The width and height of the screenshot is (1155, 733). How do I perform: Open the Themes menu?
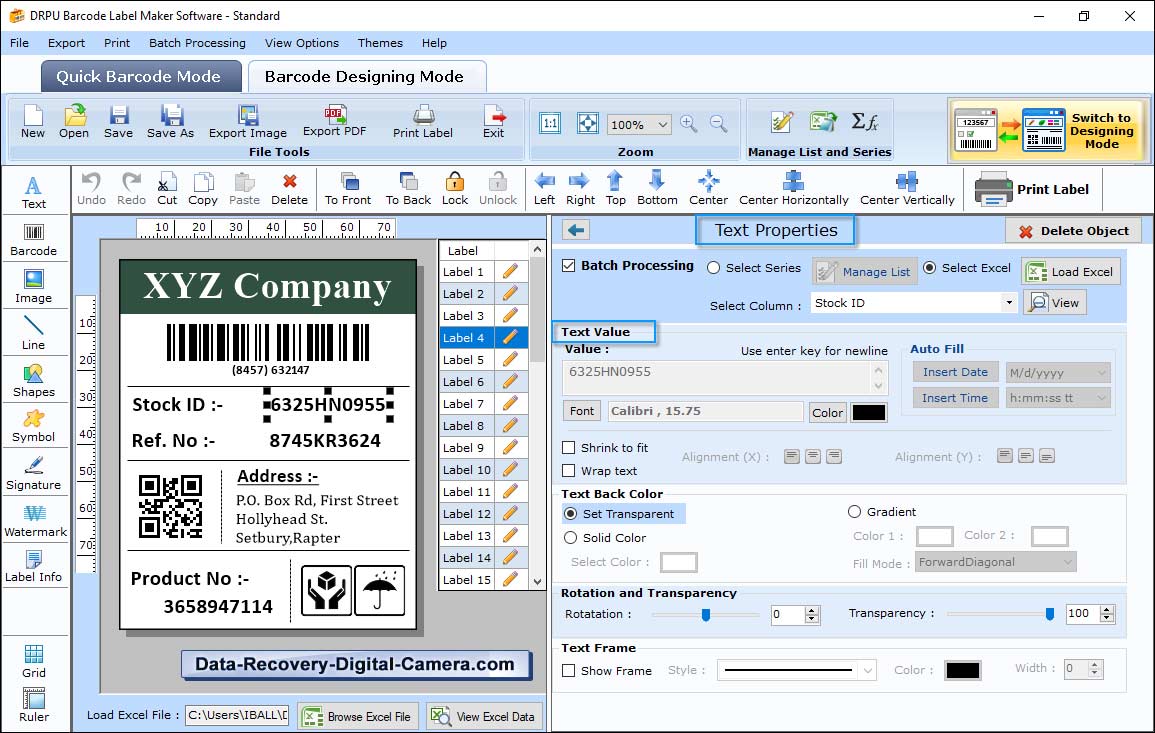click(380, 43)
